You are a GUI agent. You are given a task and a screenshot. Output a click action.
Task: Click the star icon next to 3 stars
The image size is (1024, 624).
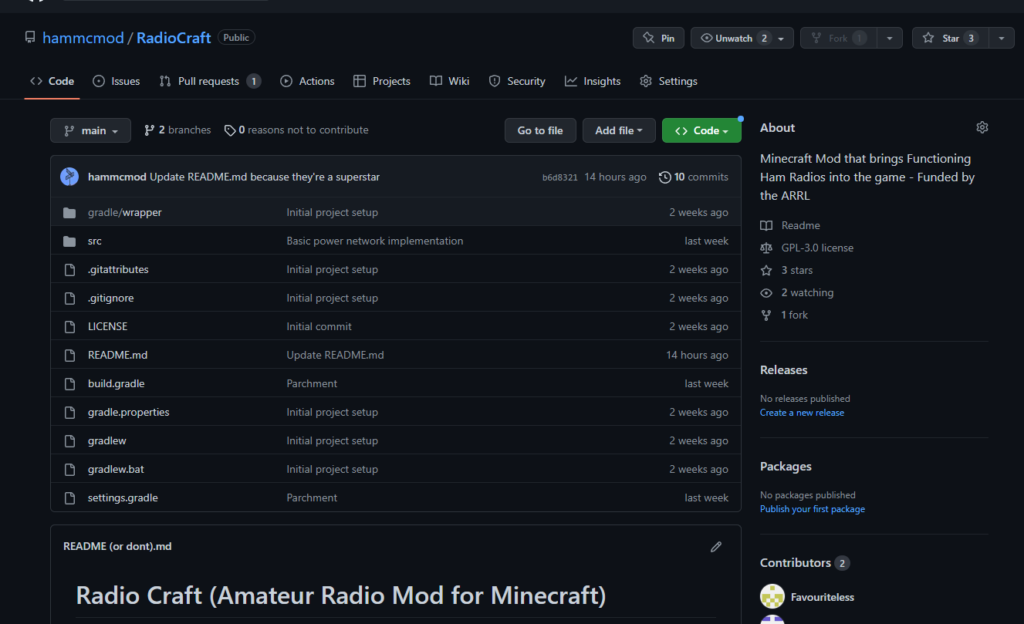click(x=766, y=270)
